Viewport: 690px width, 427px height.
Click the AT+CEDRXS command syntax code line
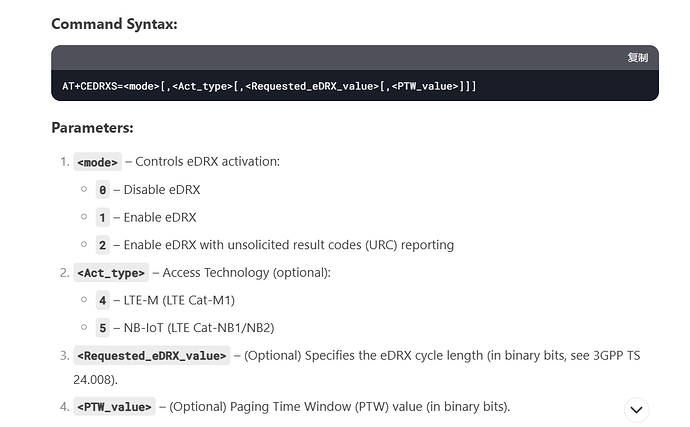pyautogui.click(x=269, y=86)
